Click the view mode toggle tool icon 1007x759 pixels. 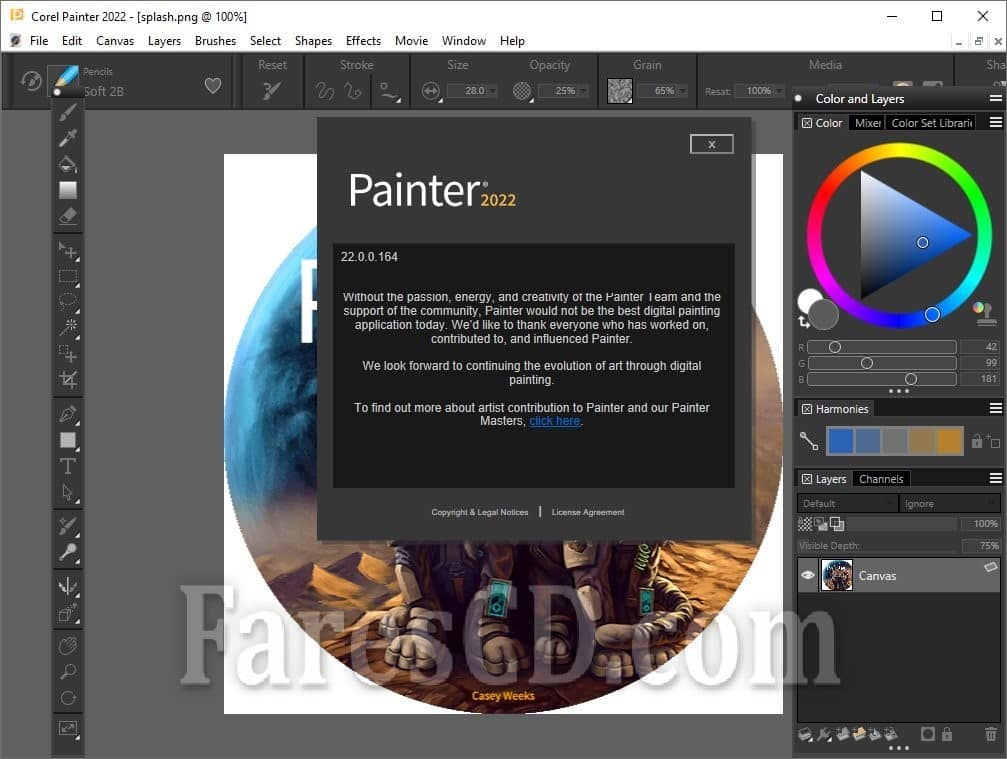(67, 728)
